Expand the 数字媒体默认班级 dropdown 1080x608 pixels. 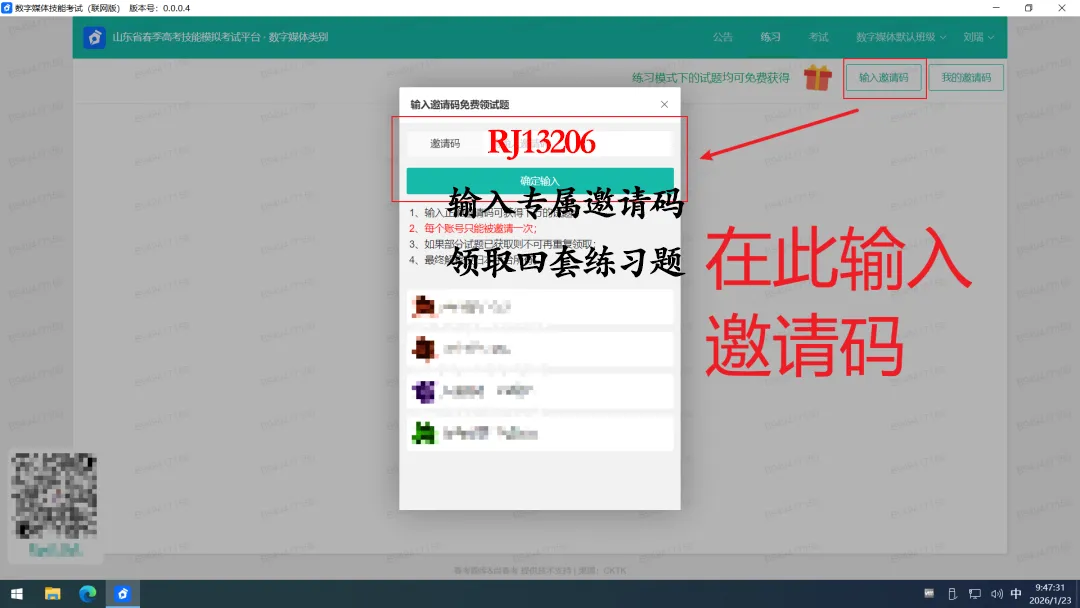pyautogui.click(x=901, y=37)
